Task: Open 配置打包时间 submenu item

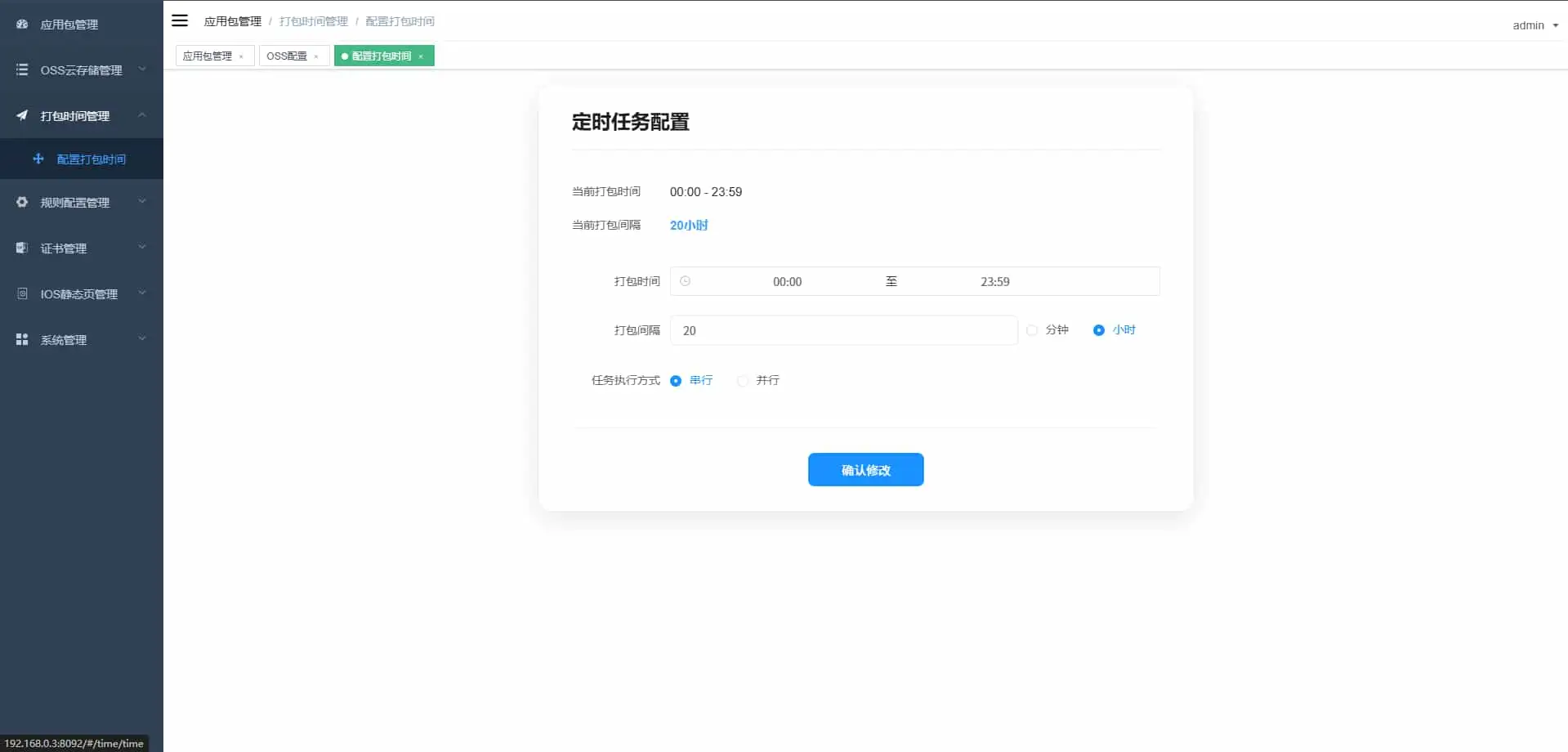Action: tap(82, 159)
